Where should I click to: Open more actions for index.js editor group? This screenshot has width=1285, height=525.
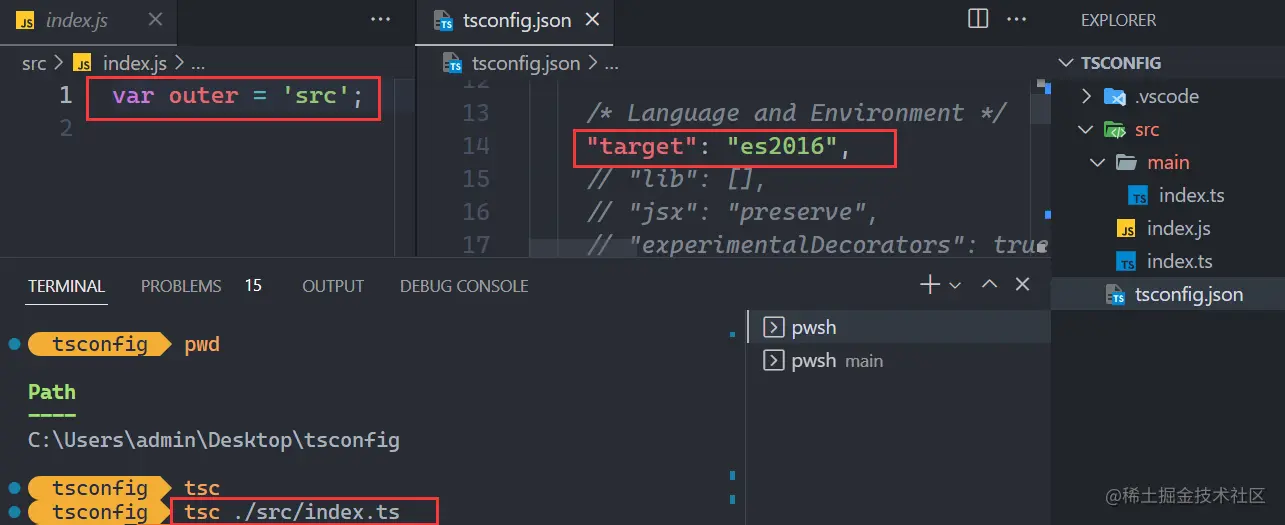(x=380, y=20)
